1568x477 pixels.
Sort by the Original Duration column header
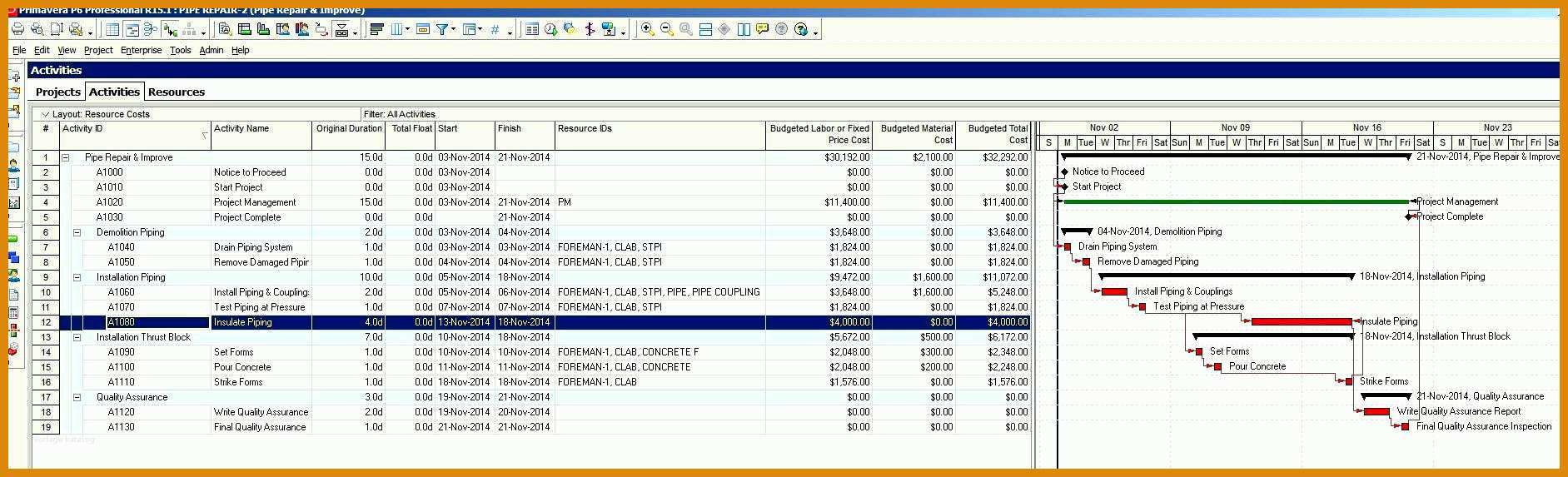349,135
